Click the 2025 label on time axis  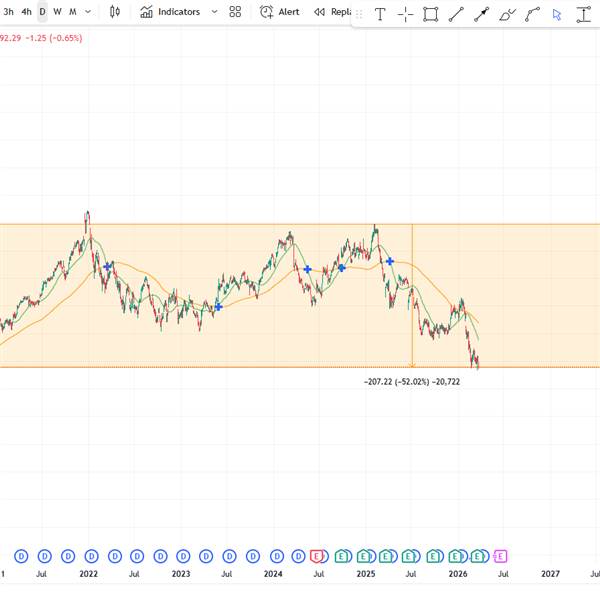(366, 574)
